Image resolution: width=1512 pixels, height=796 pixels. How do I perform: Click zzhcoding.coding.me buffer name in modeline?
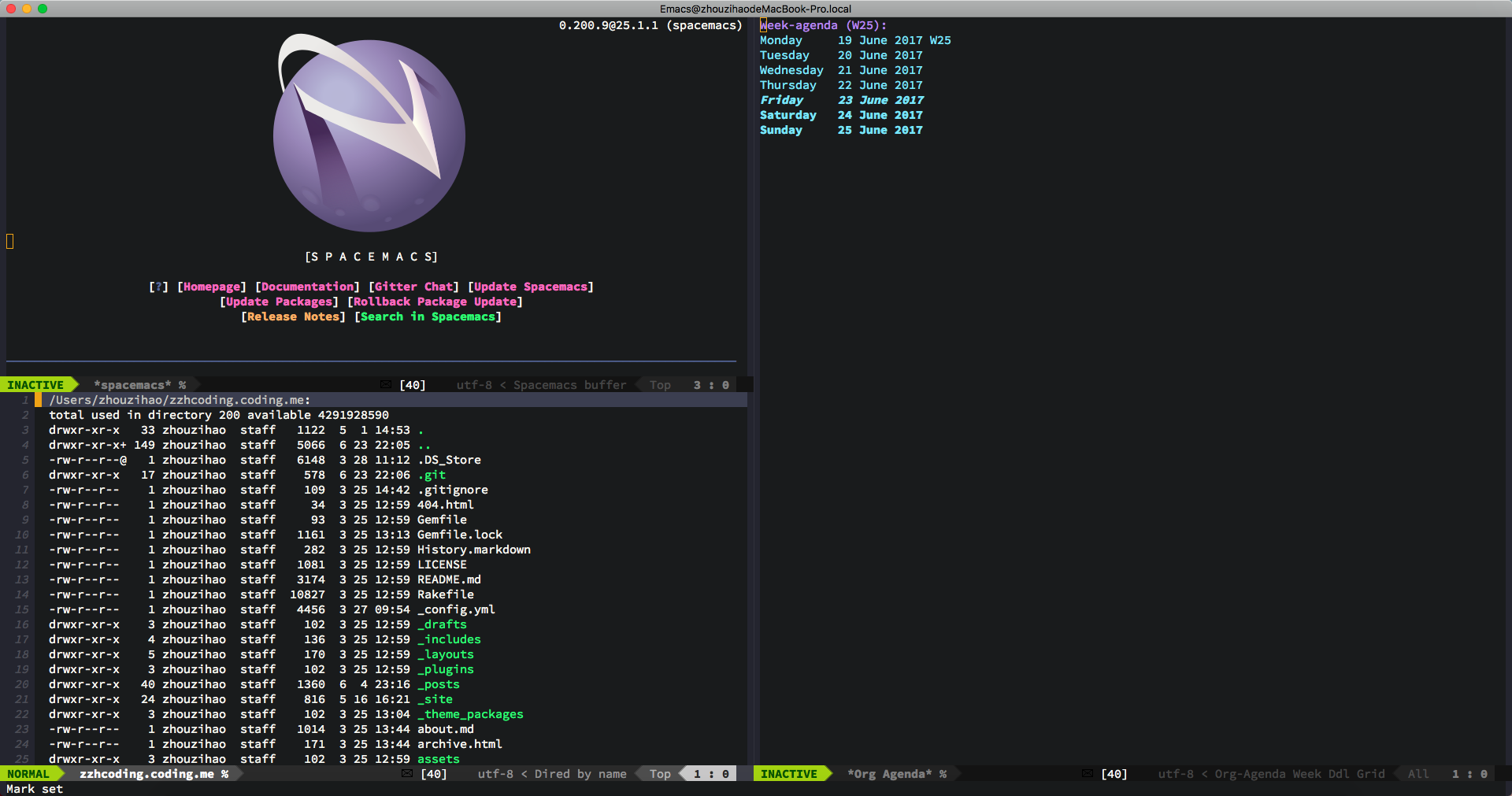pos(146,774)
